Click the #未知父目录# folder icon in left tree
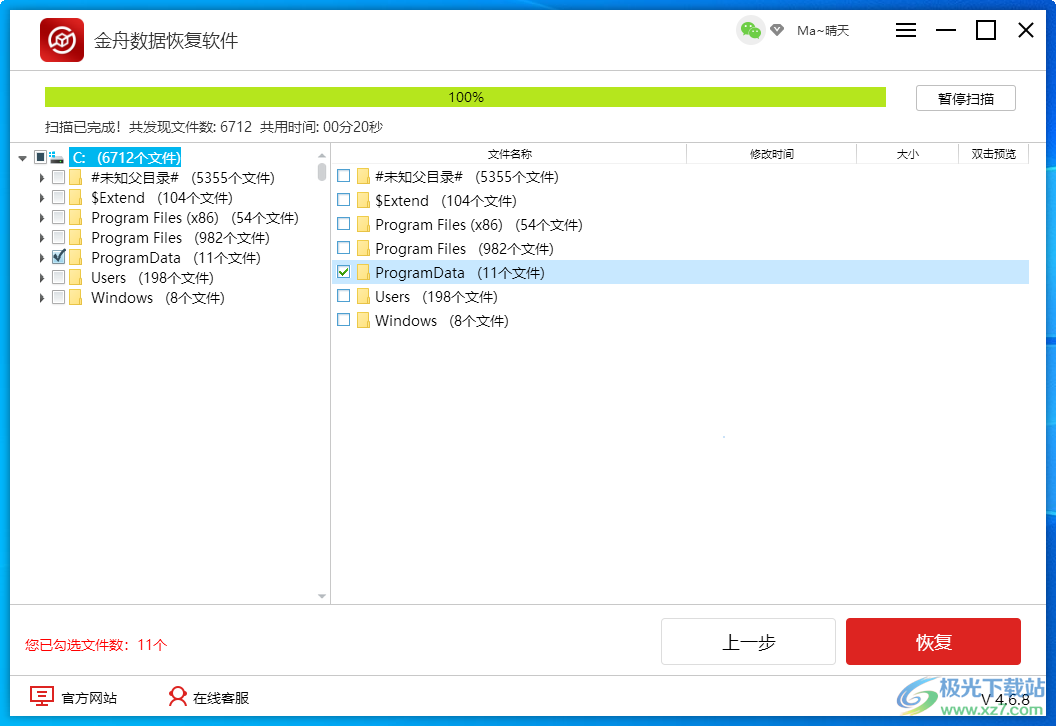The image size is (1056, 726). [x=75, y=178]
